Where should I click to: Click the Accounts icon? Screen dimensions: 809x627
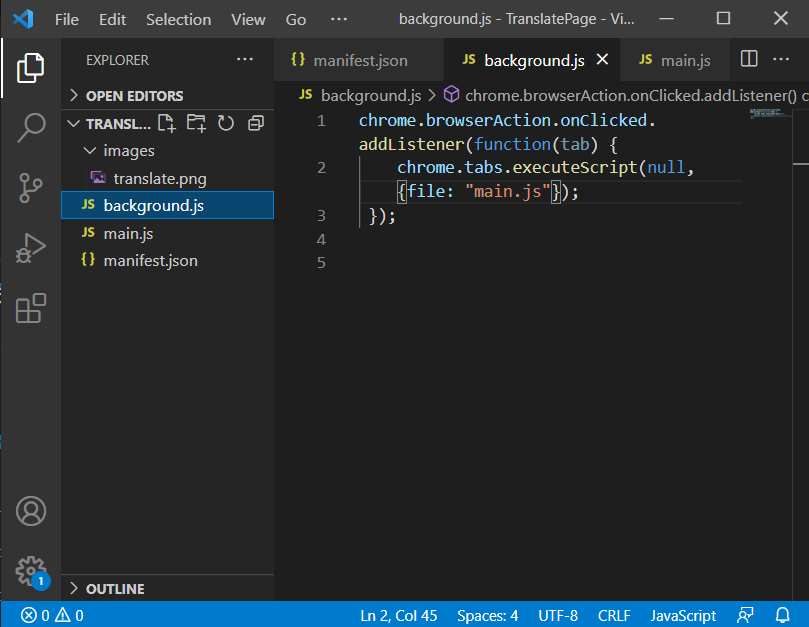[x=31, y=511]
